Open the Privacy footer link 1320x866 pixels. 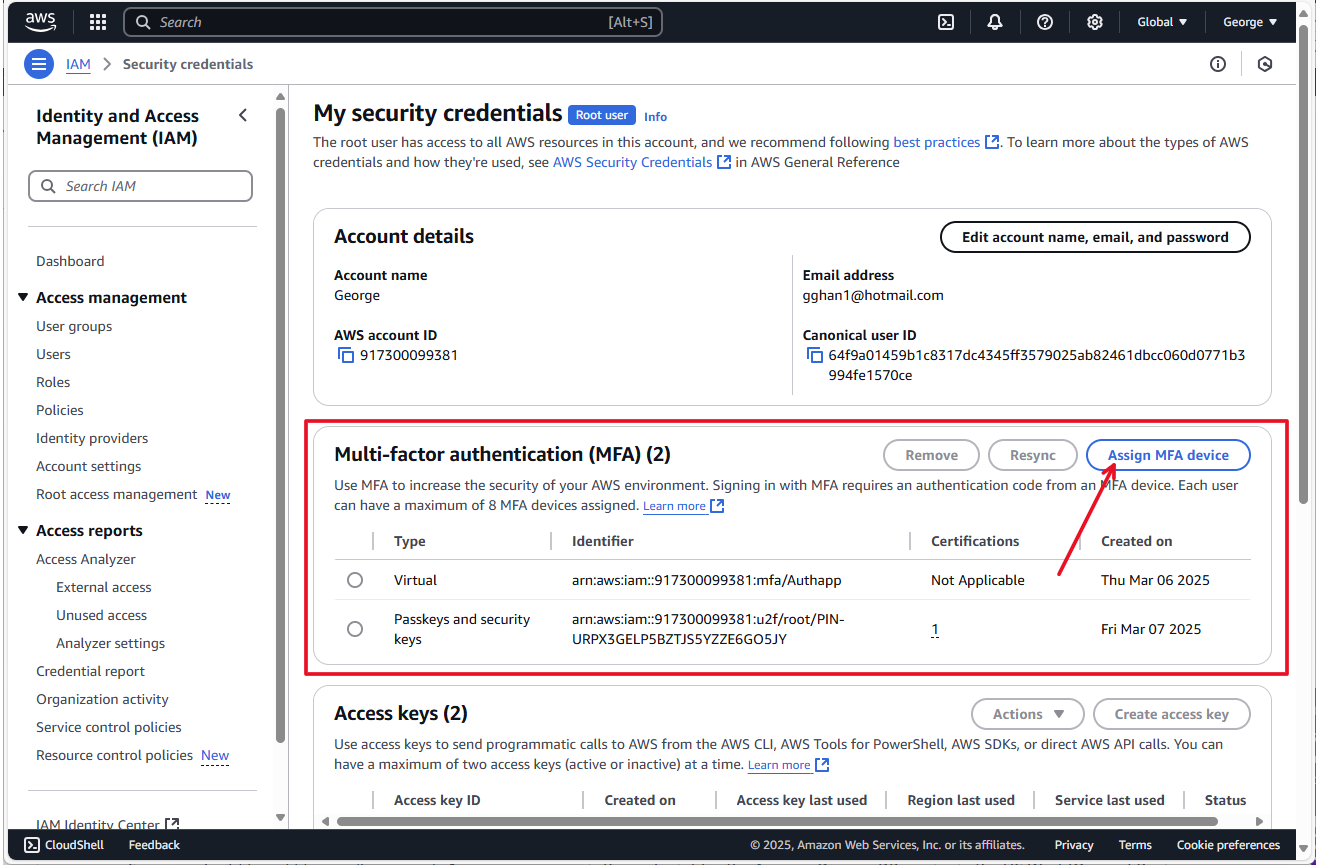1074,845
